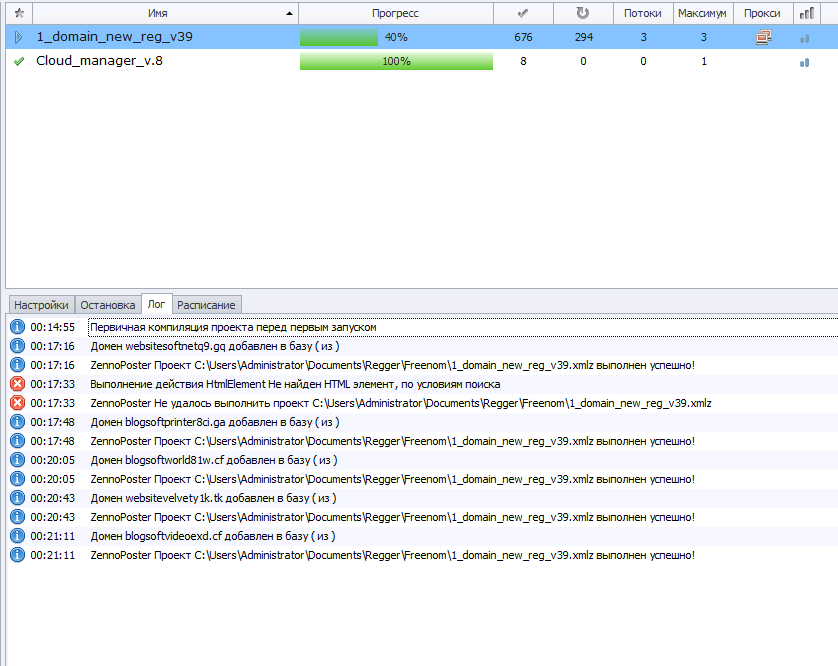Select 'Не удалось выполнить проект' error message

pyautogui.click(x=401, y=403)
